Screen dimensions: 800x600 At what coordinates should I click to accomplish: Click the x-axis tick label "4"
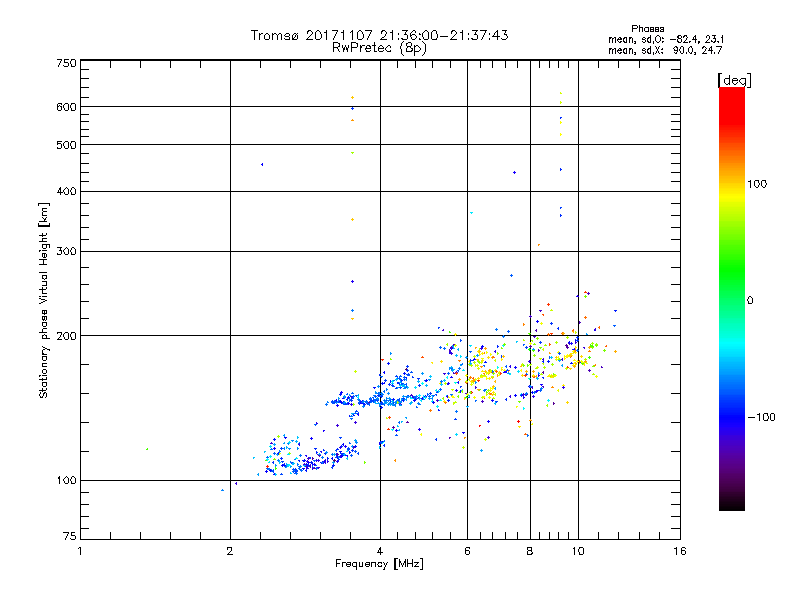(x=380, y=551)
